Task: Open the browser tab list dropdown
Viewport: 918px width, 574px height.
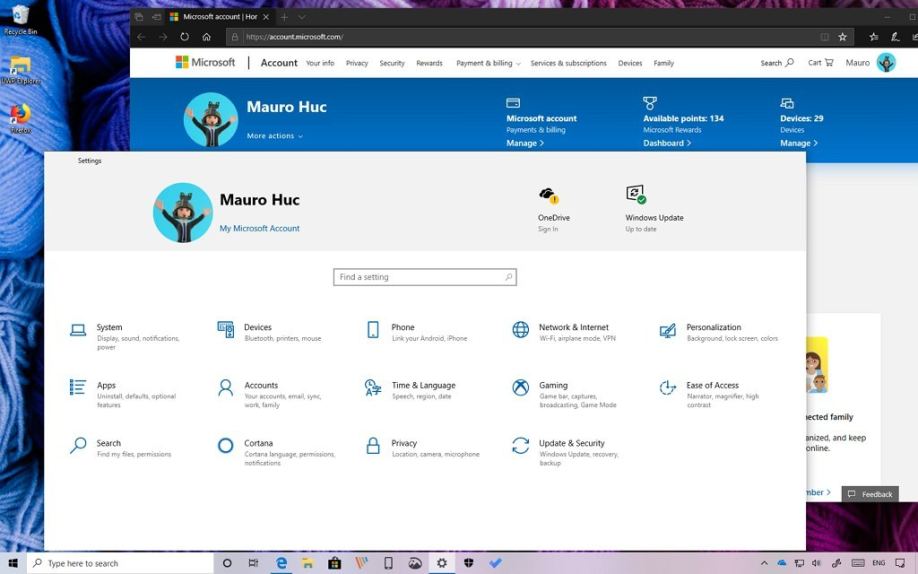Action: (x=302, y=17)
